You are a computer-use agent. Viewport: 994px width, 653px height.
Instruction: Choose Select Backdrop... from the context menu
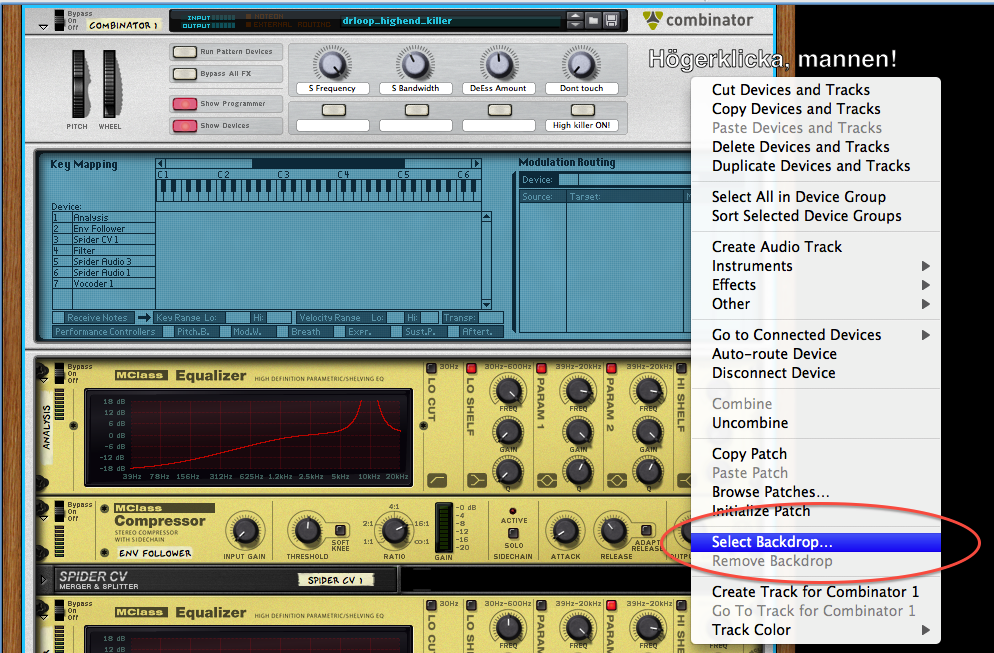pos(816,542)
